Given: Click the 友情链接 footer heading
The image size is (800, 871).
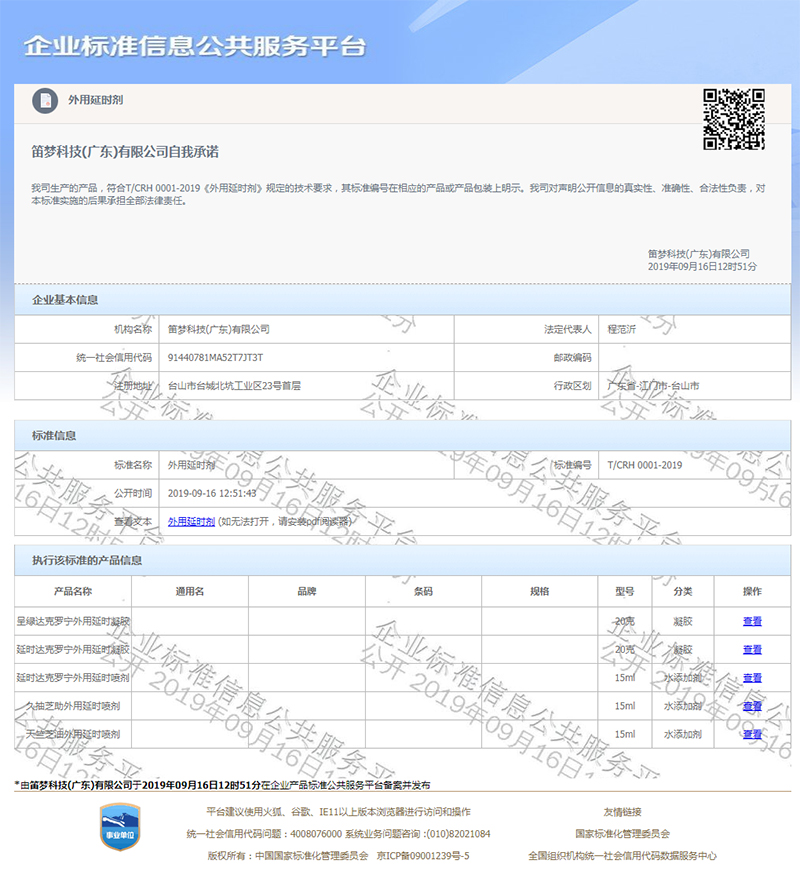Looking at the screenshot, I should [x=622, y=812].
